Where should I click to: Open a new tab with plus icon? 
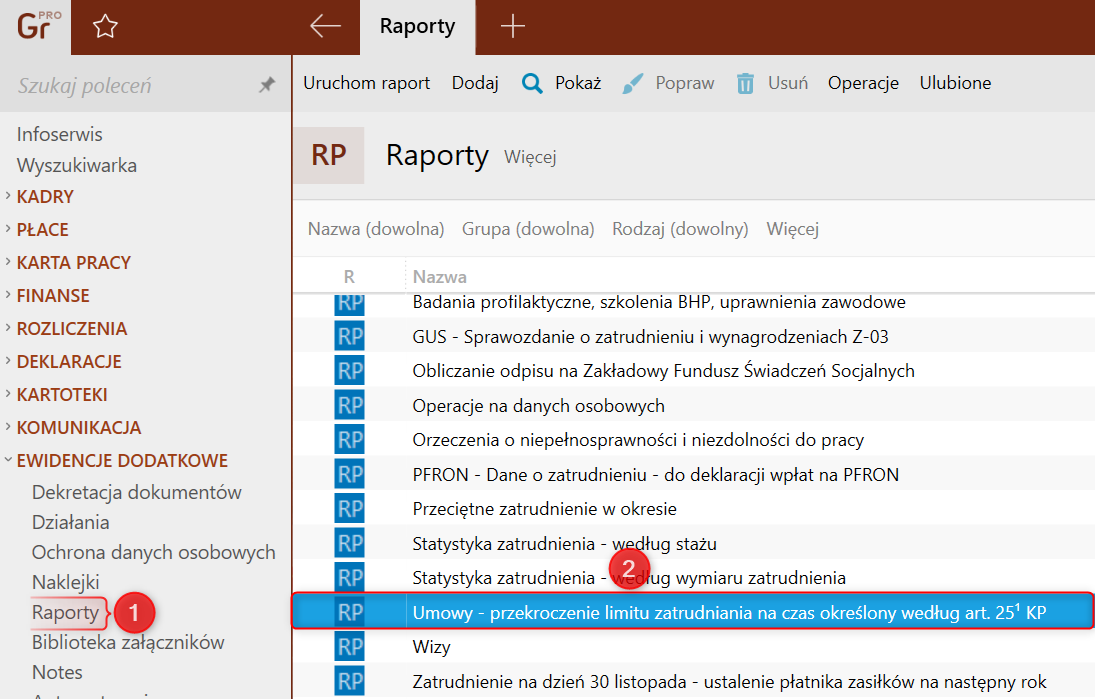tap(512, 27)
